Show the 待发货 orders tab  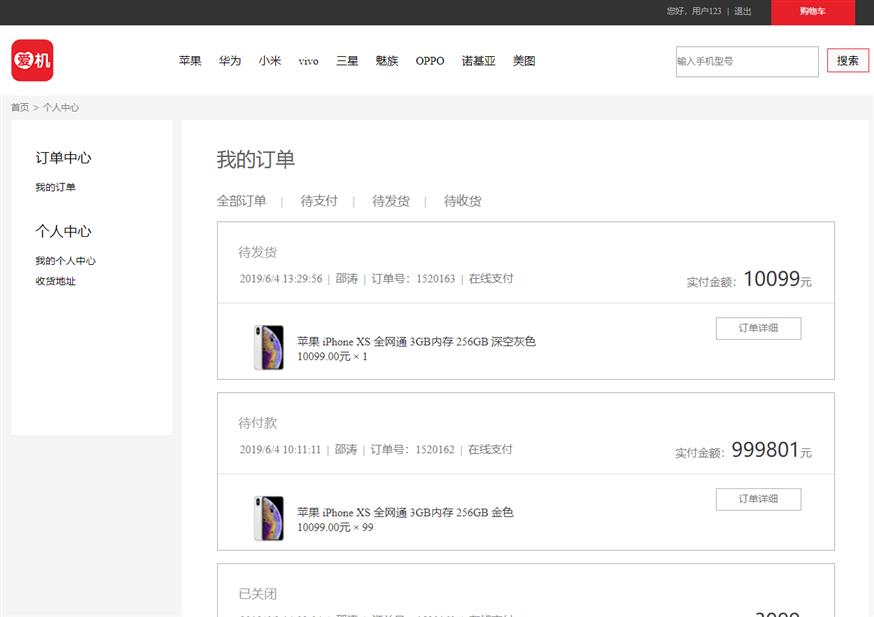(x=391, y=201)
